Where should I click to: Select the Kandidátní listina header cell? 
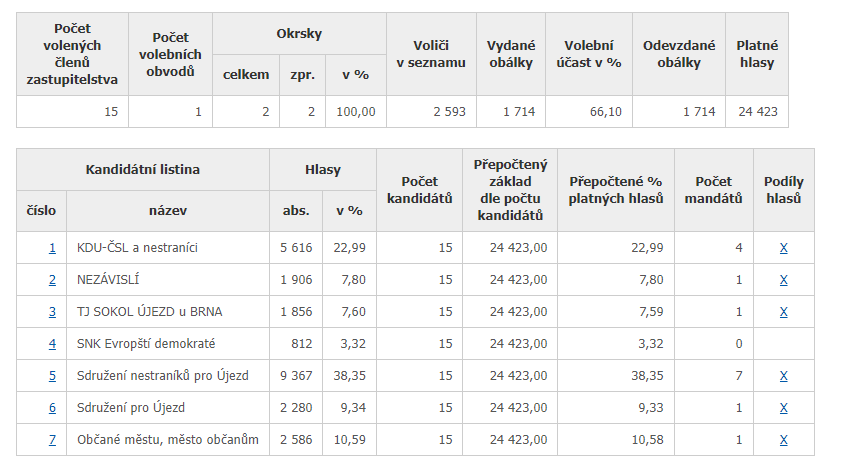(143, 170)
